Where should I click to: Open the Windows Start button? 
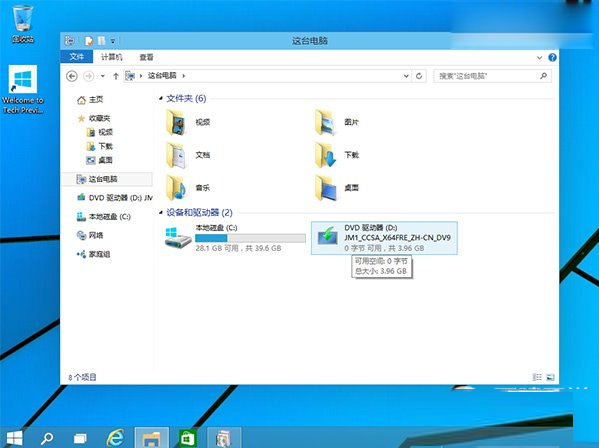(15, 438)
